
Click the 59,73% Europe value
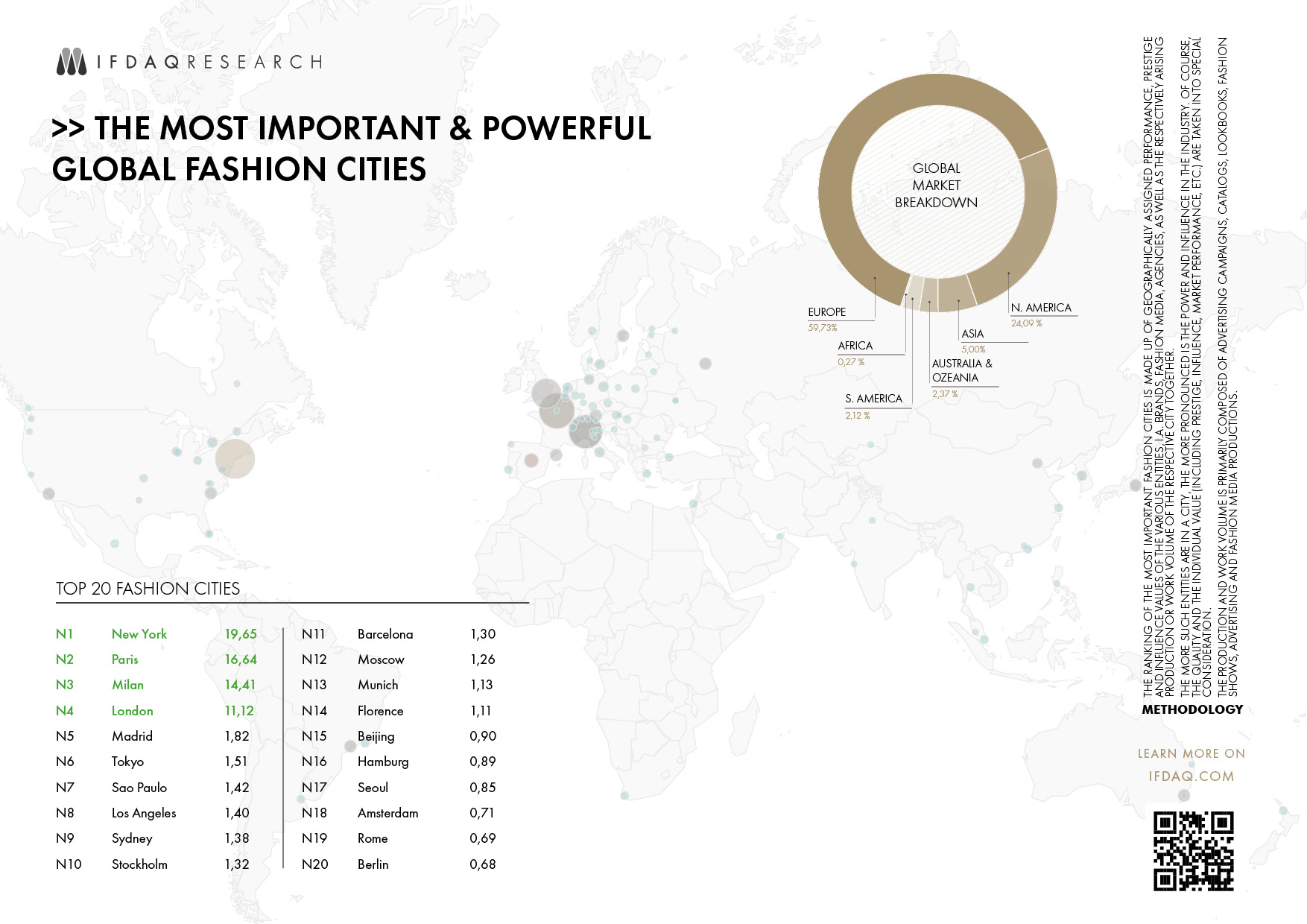(x=823, y=328)
